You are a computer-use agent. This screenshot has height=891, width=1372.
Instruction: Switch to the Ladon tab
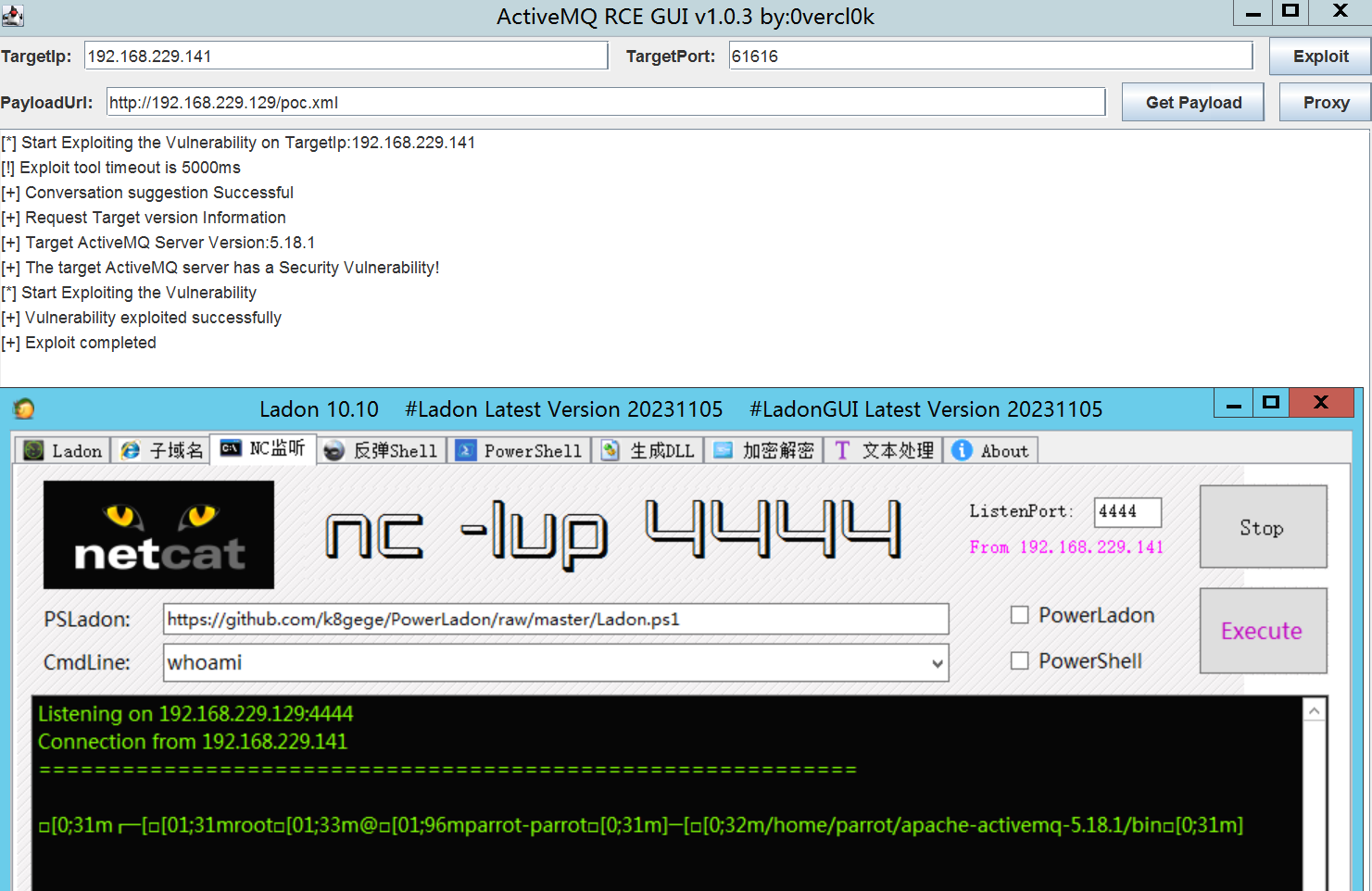click(62, 450)
